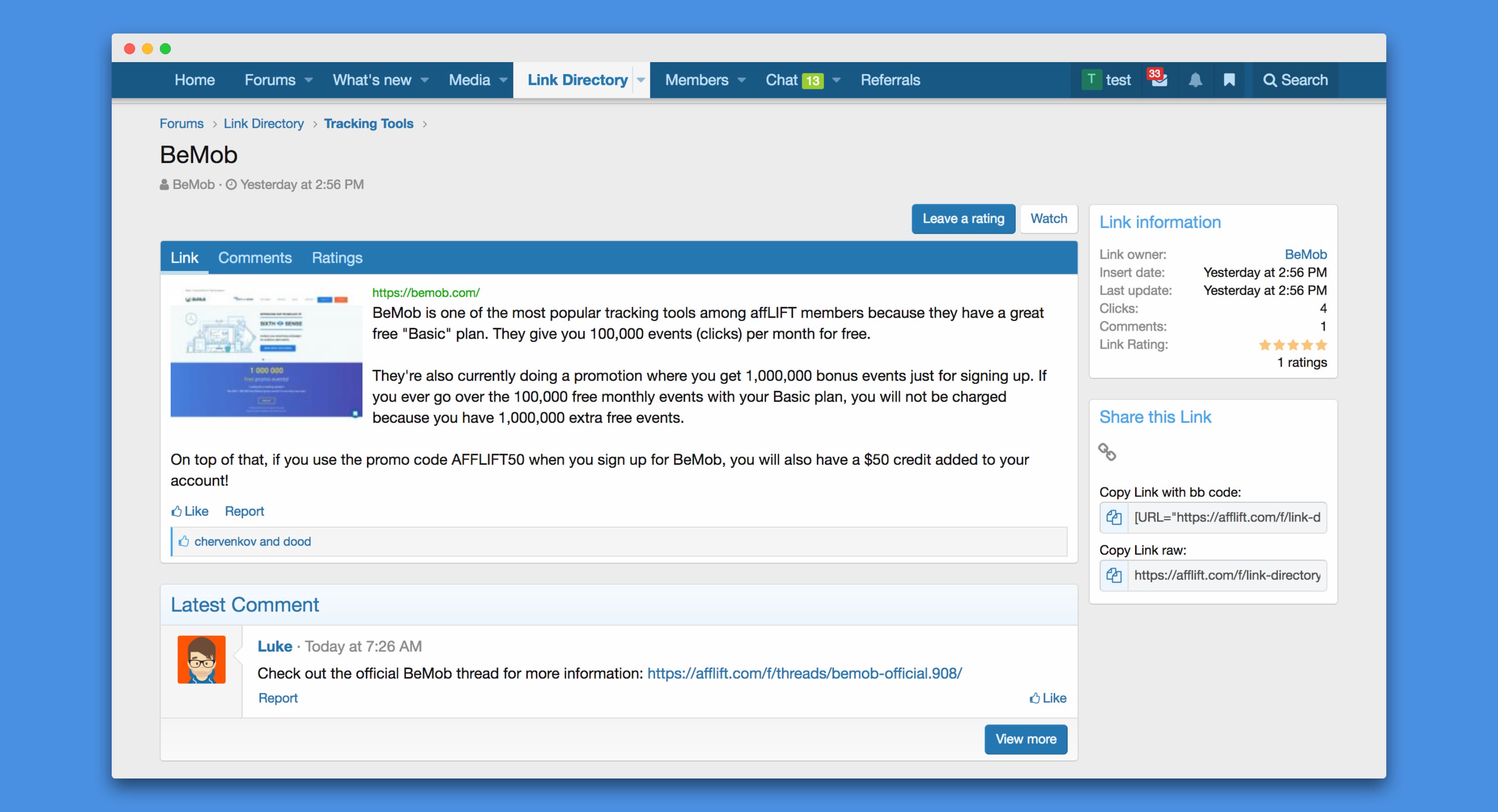Screen dimensions: 1498x812
Task: Open the Media nav item
Action: [x=469, y=80]
